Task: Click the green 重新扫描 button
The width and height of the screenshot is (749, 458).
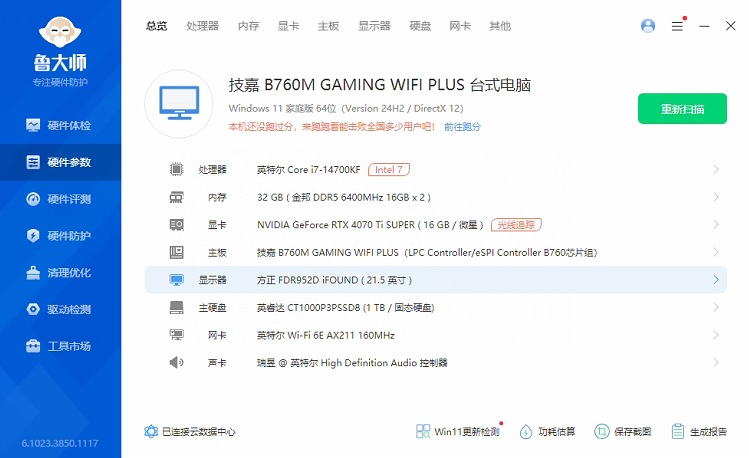Action: click(682, 109)
